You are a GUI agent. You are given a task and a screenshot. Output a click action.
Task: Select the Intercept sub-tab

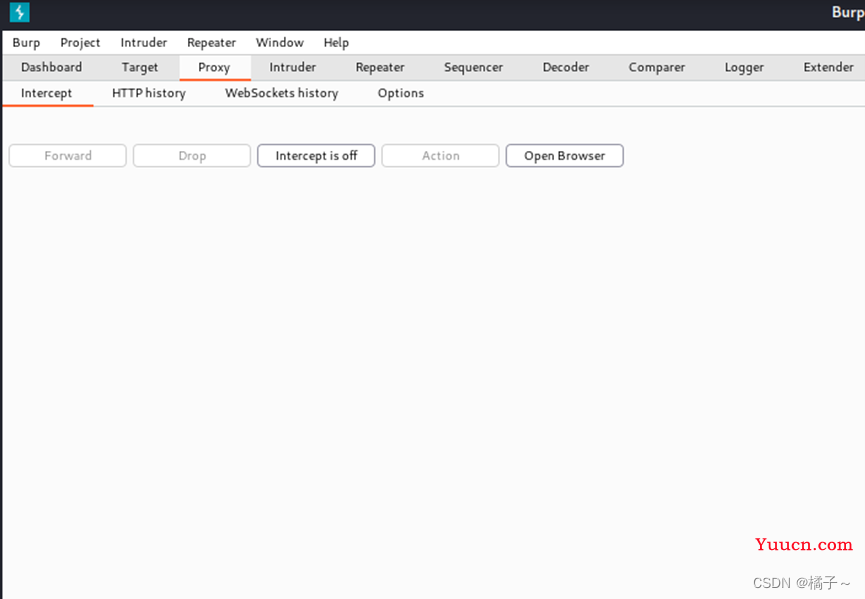[x=46, y=93]
